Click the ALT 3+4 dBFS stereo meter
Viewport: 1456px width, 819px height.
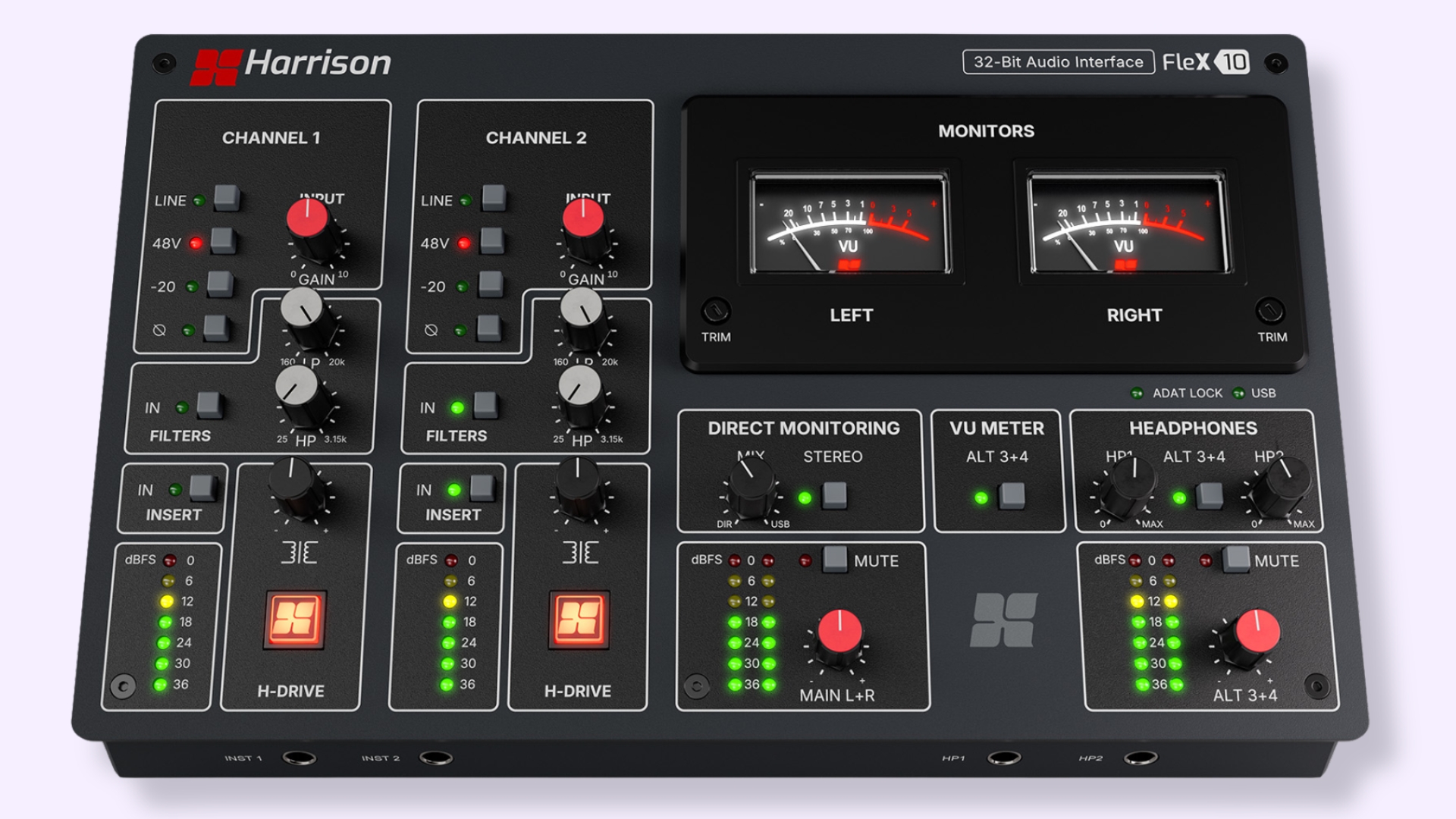(1155, 623)
